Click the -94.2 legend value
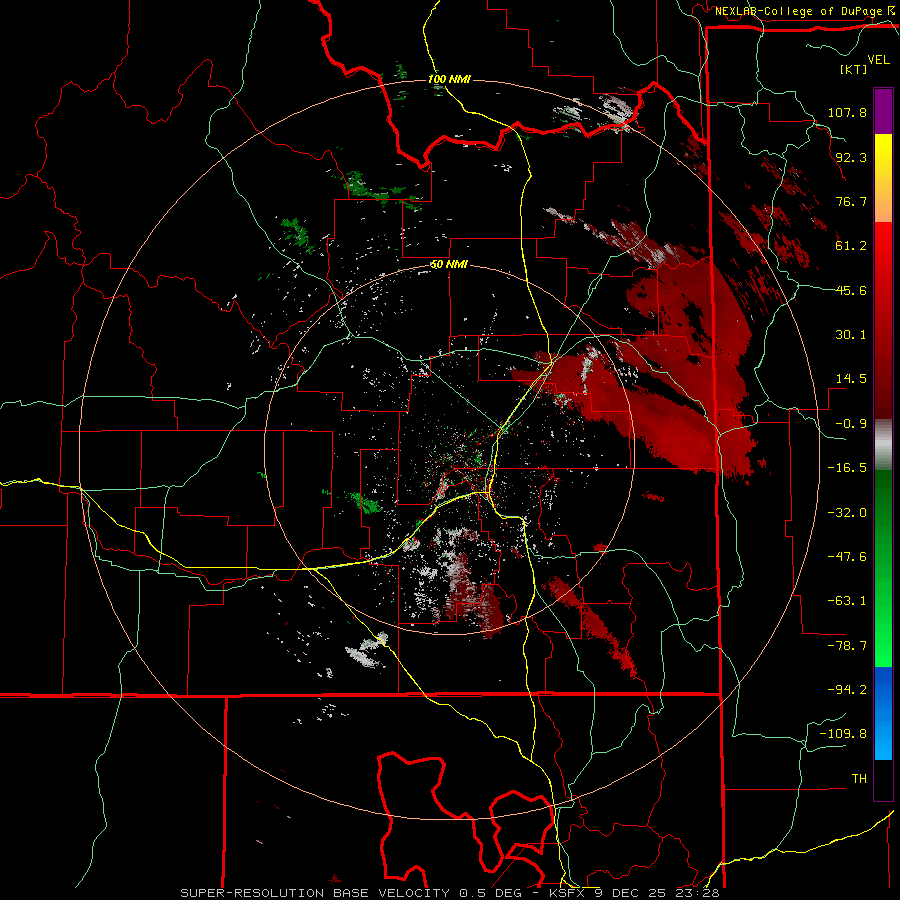The width and height of the screenshot is (900, 900). point(847,690)
